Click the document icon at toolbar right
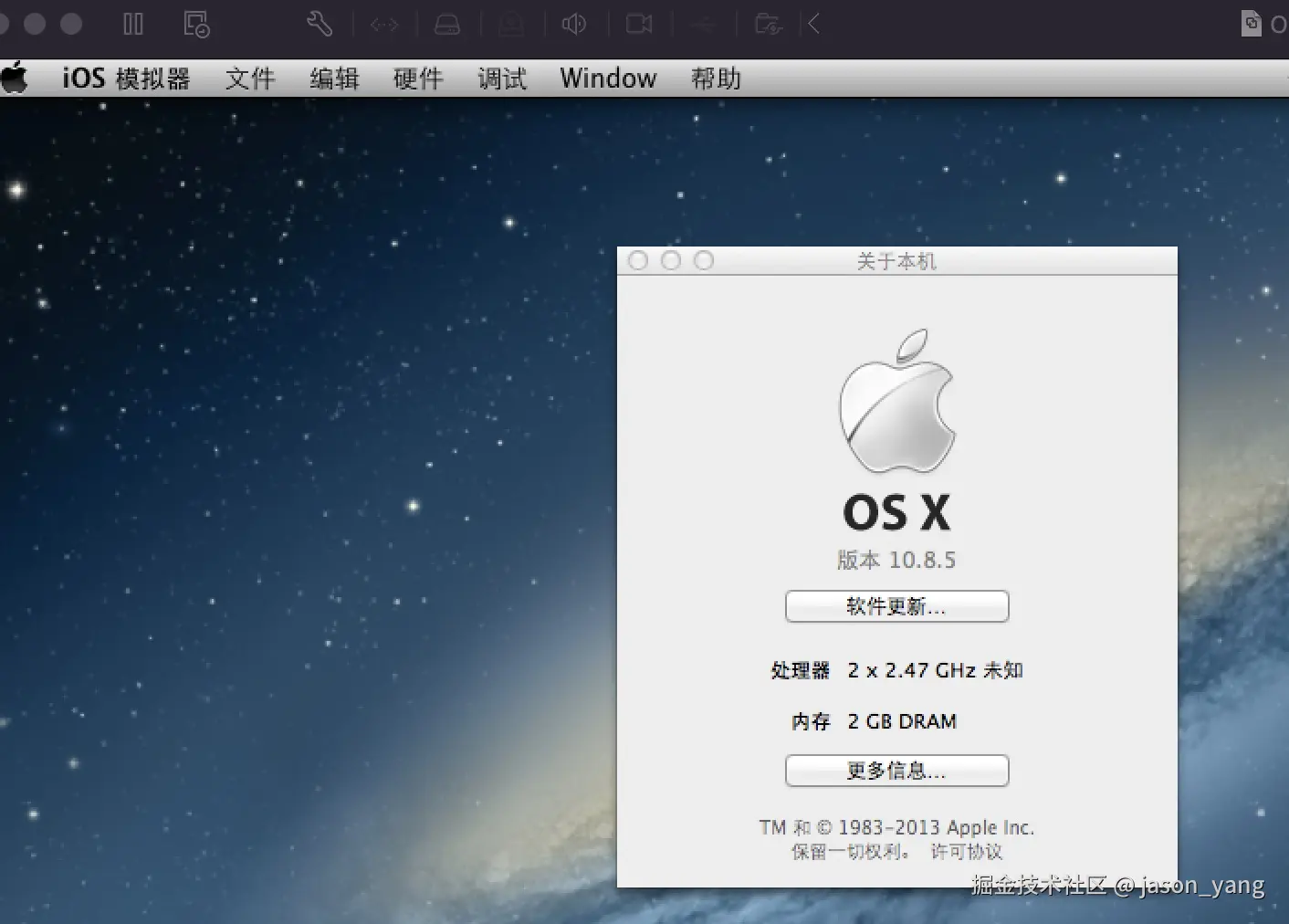Viewport: 1289px width, 924px height. (x=1251, y=24)
